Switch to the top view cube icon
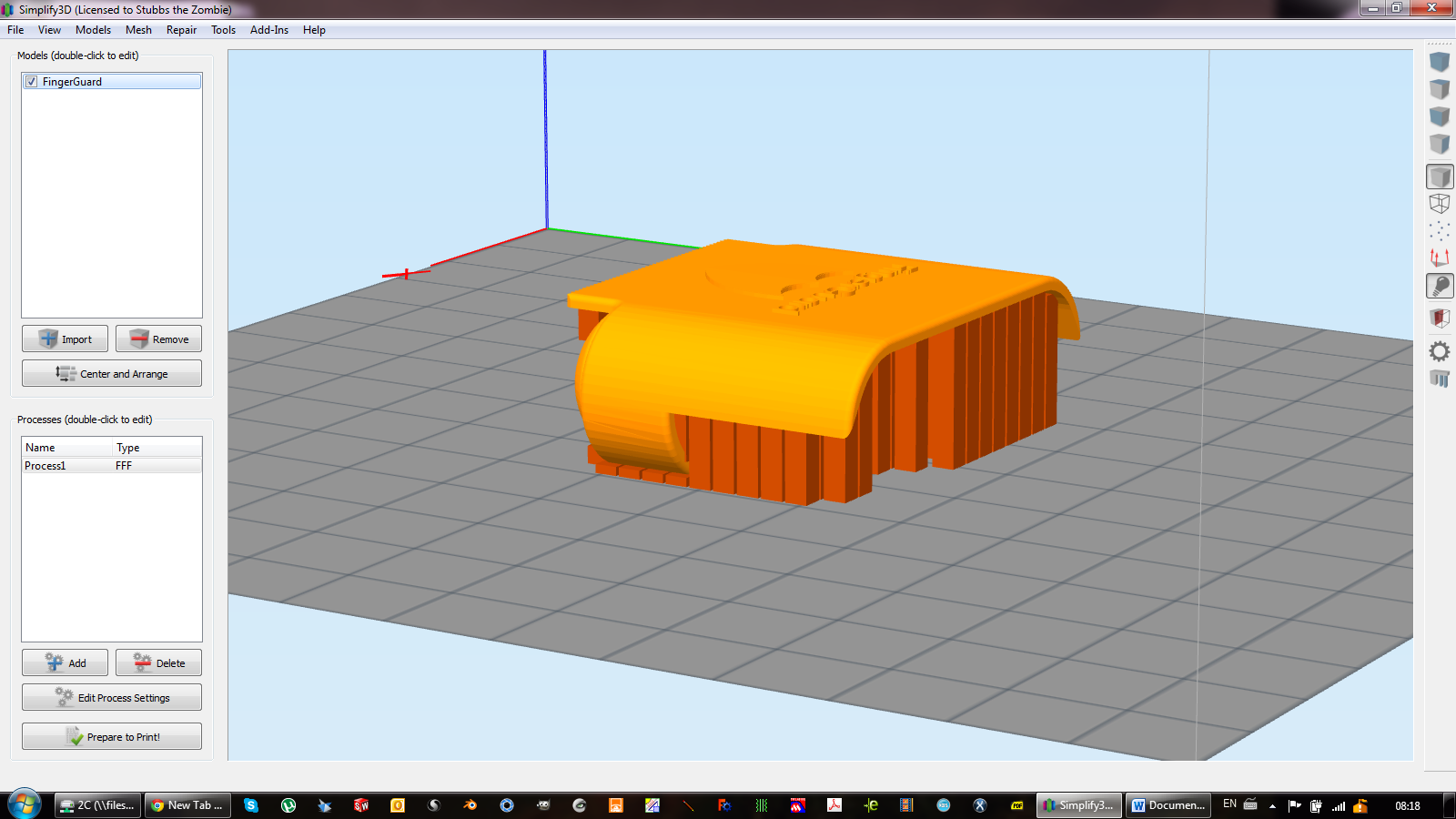The height and width of the screenshot is (819, 1456). tap(1440, 89)
